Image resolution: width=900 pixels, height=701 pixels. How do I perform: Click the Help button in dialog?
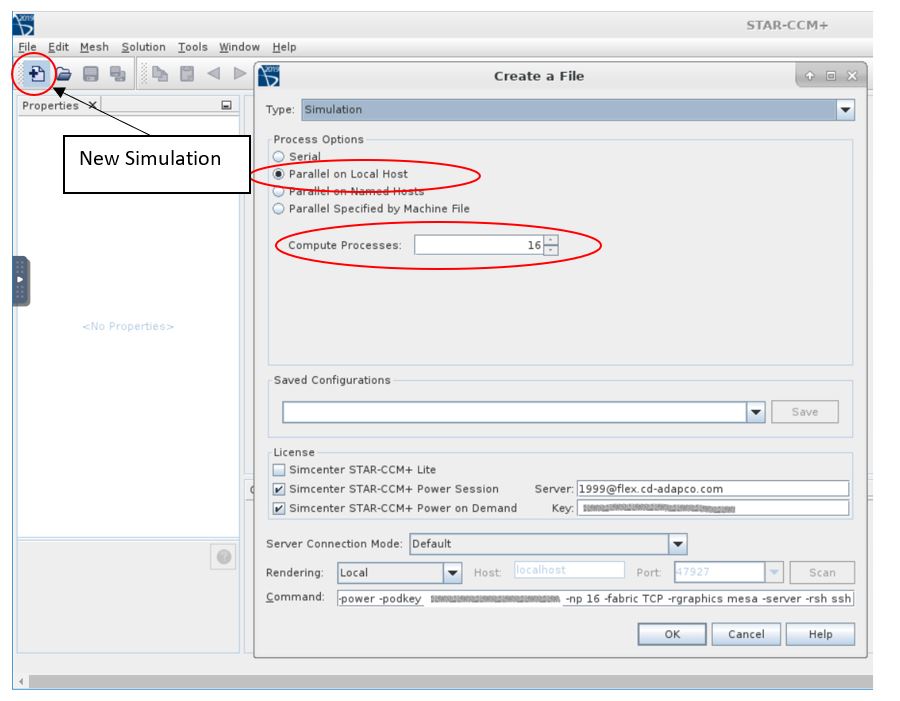click(x=820, y=634)
